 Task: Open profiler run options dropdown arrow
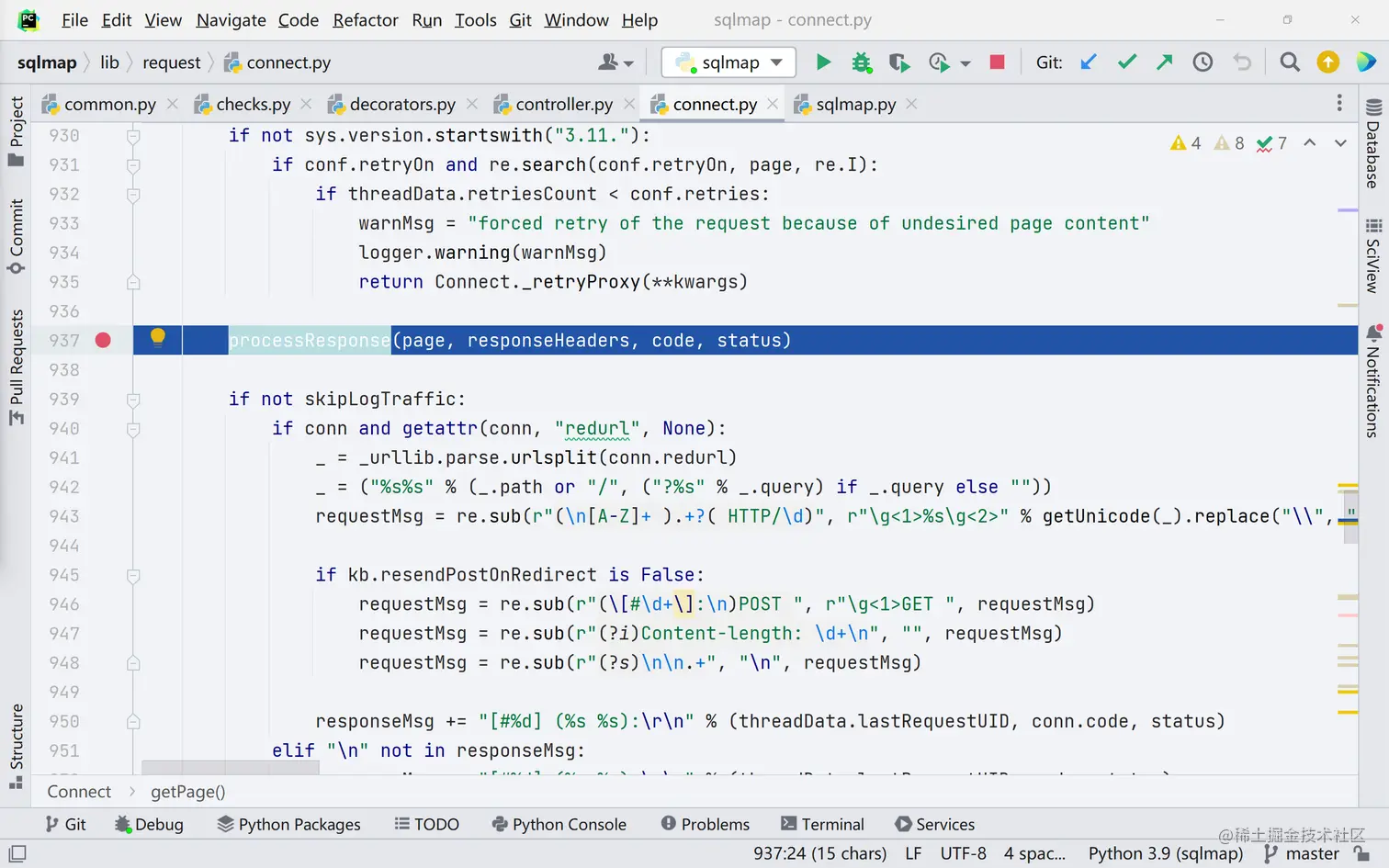point(966,63)
